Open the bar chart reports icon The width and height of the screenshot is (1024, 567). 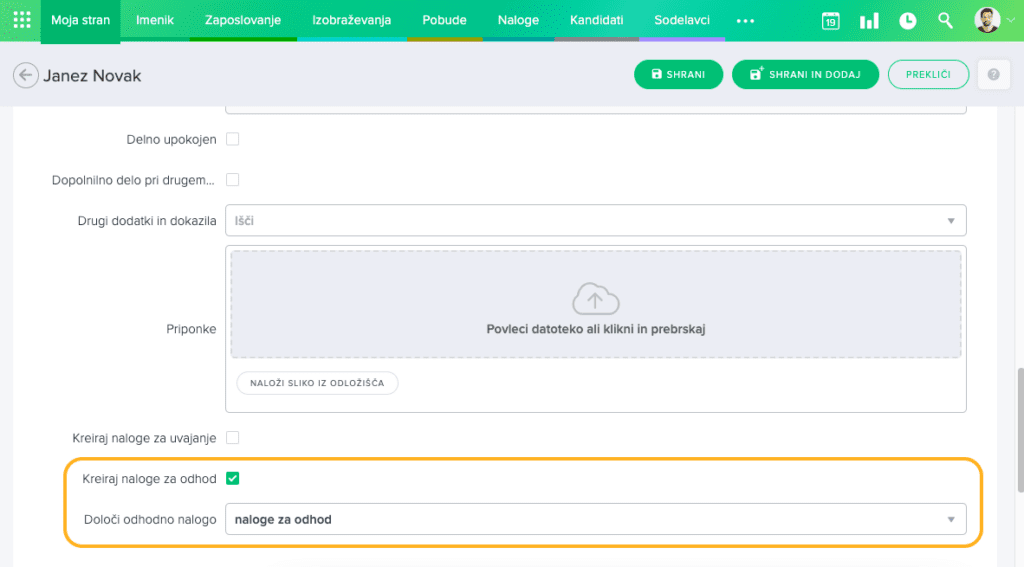(869, 20)
